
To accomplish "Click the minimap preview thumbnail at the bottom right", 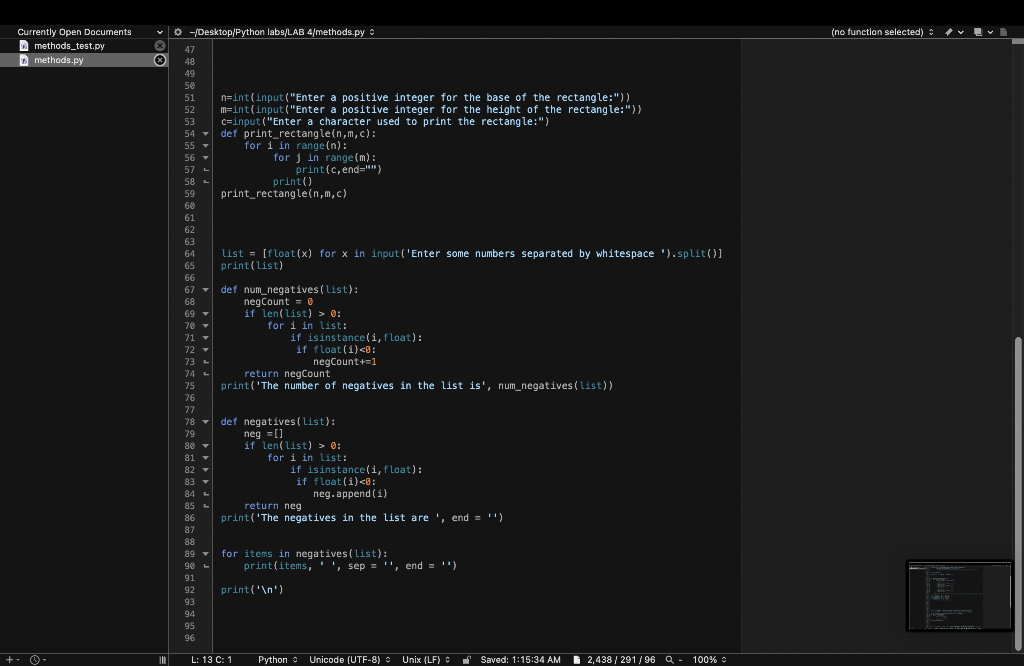I will point(959,596).
